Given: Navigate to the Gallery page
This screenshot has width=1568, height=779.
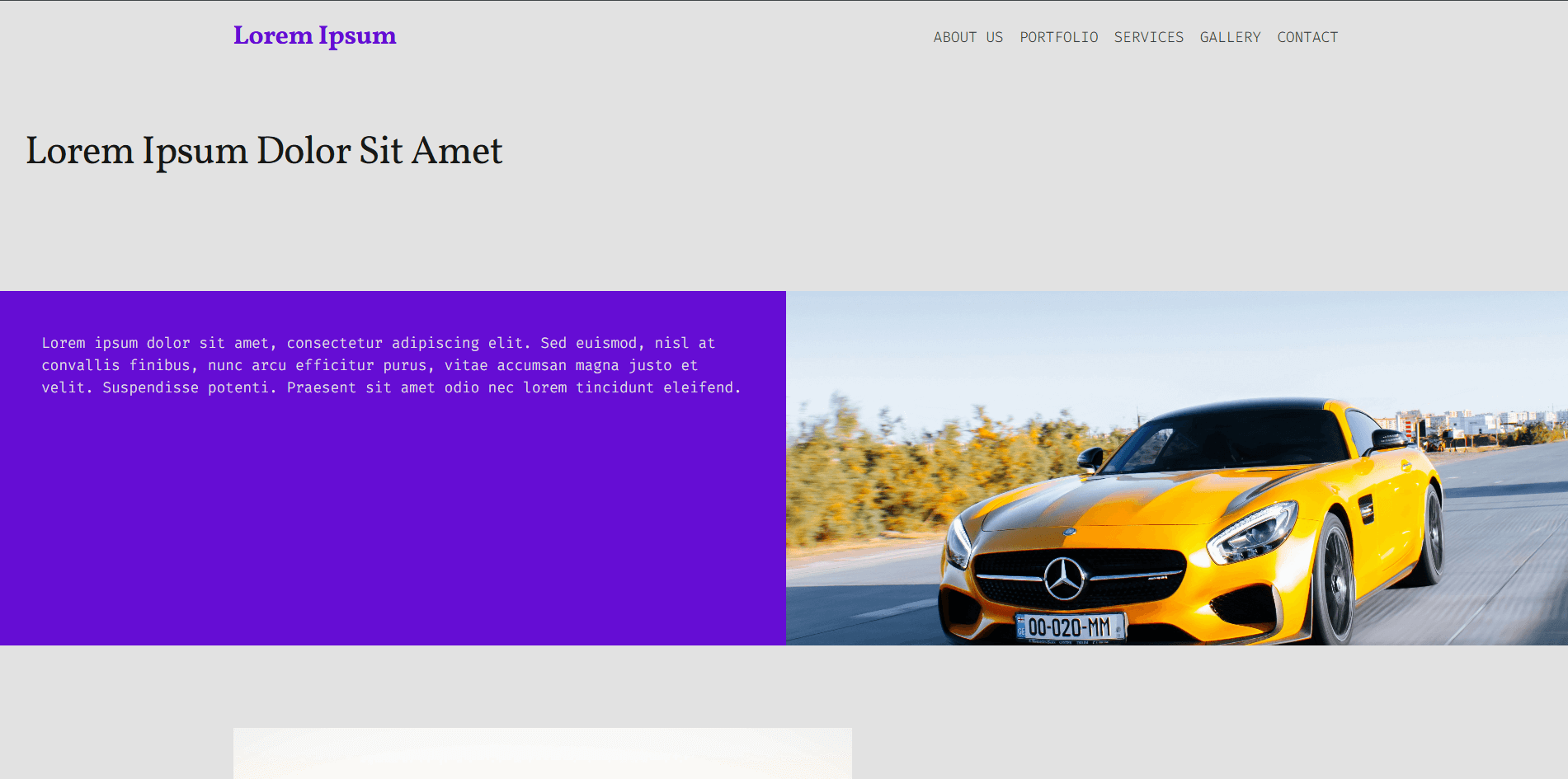Looking at the screenshot, I should point(1231,37).
